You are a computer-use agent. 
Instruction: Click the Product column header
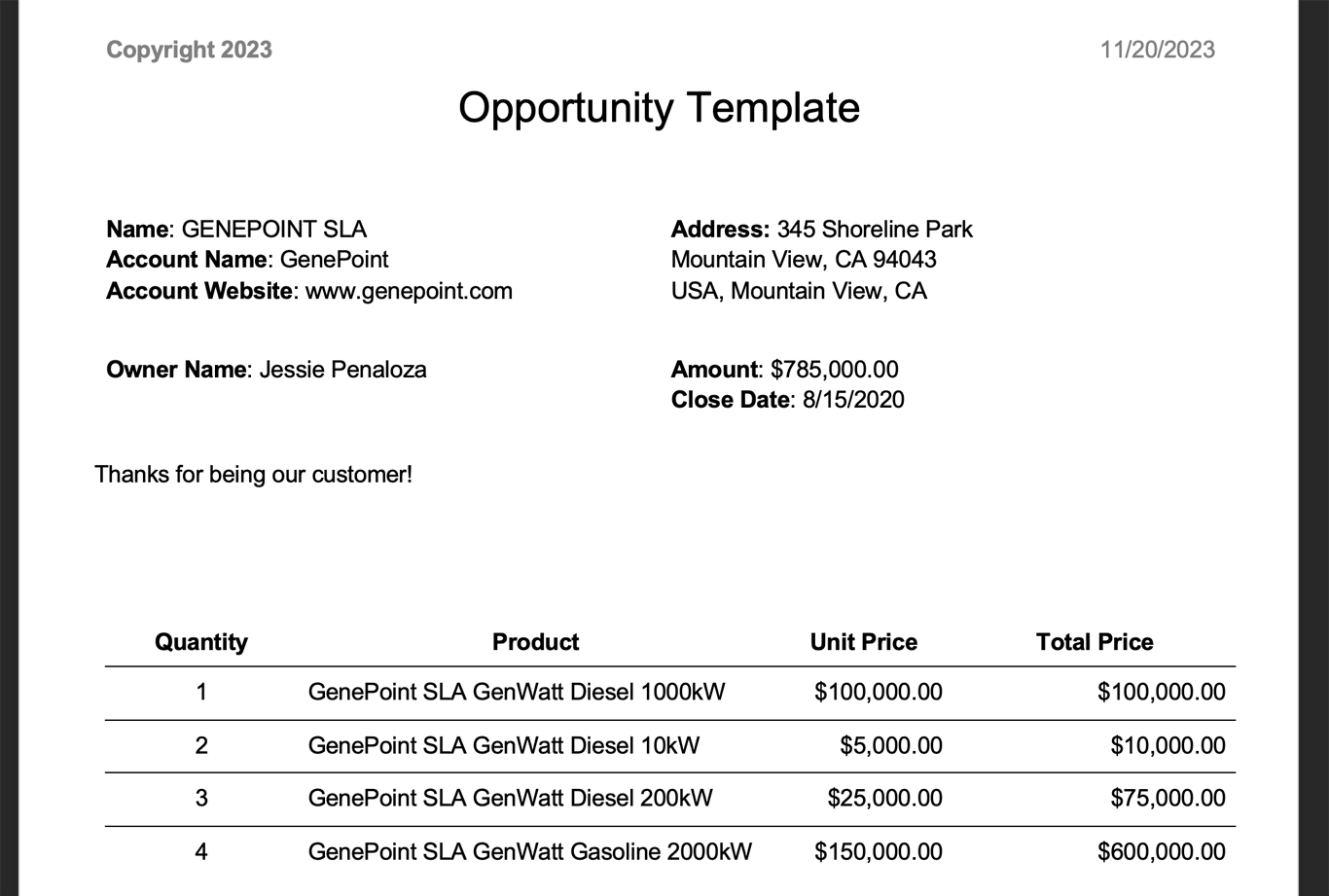click(x=535, y=642)
